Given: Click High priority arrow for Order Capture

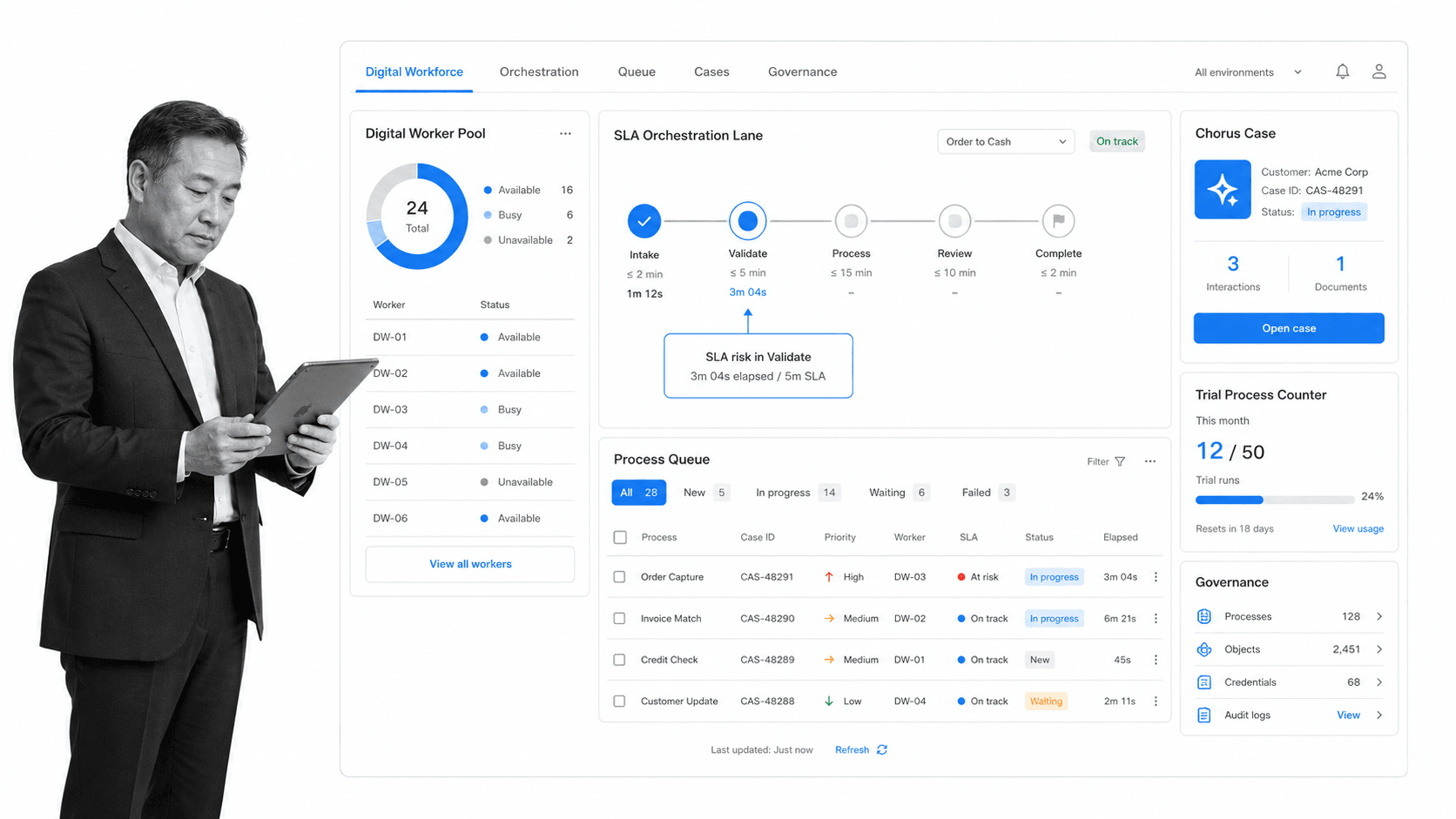Looking at the screenshot, I should click(828, 577).
